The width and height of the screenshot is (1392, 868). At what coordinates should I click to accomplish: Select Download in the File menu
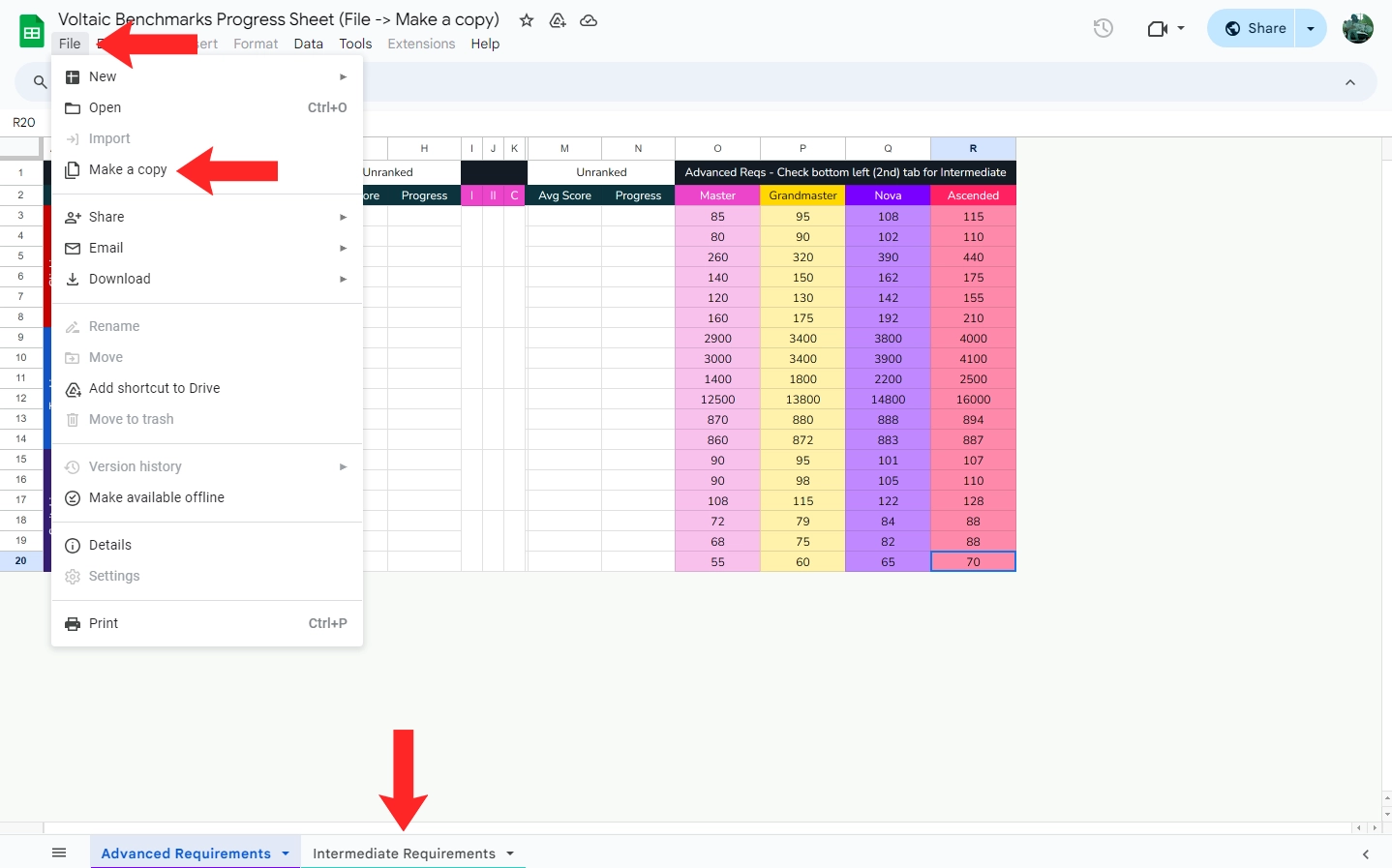pyautogui.click(x=119, y=280)
